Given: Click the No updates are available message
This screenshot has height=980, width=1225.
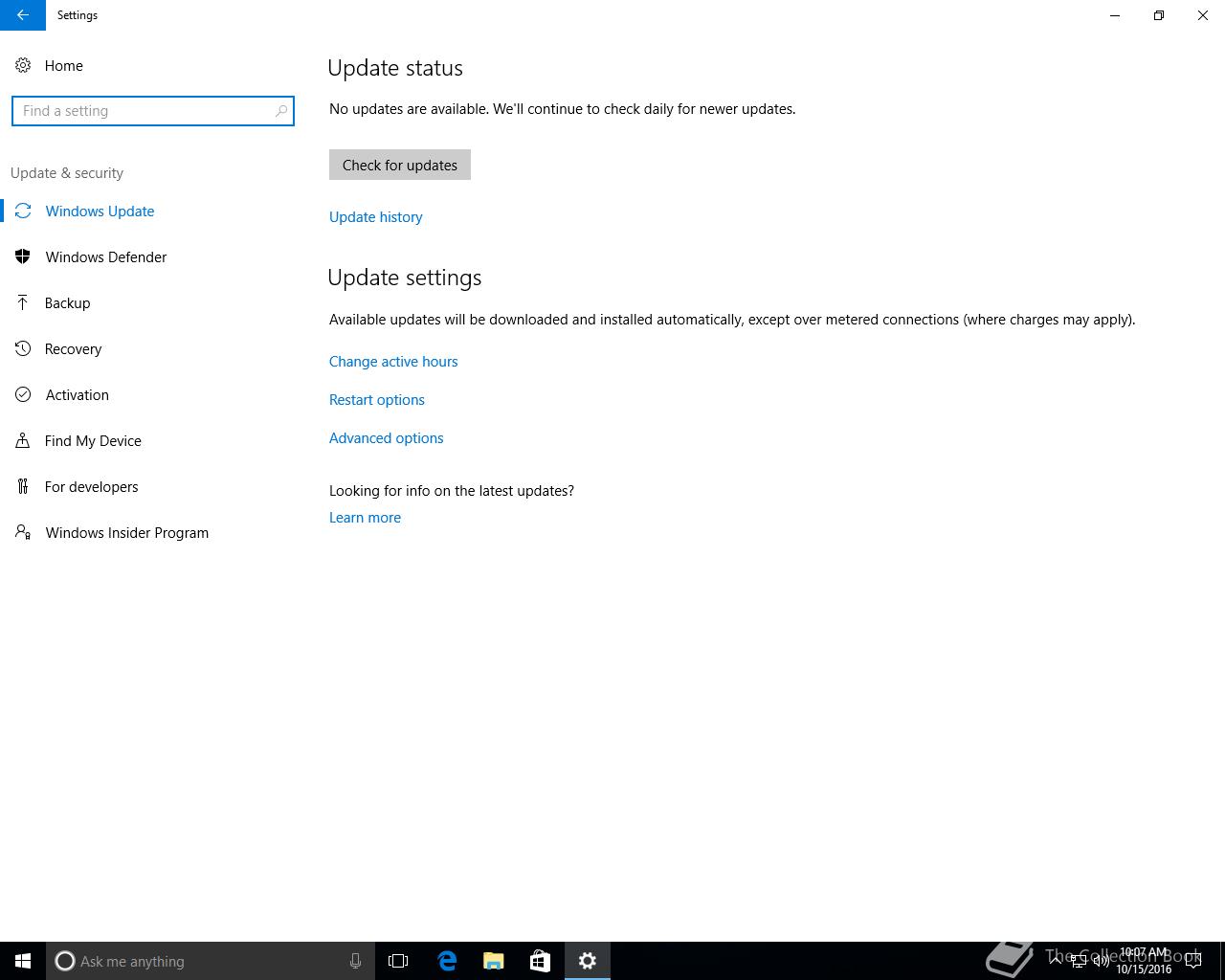Looking at the screenshot, I should [x=563, y=109].
